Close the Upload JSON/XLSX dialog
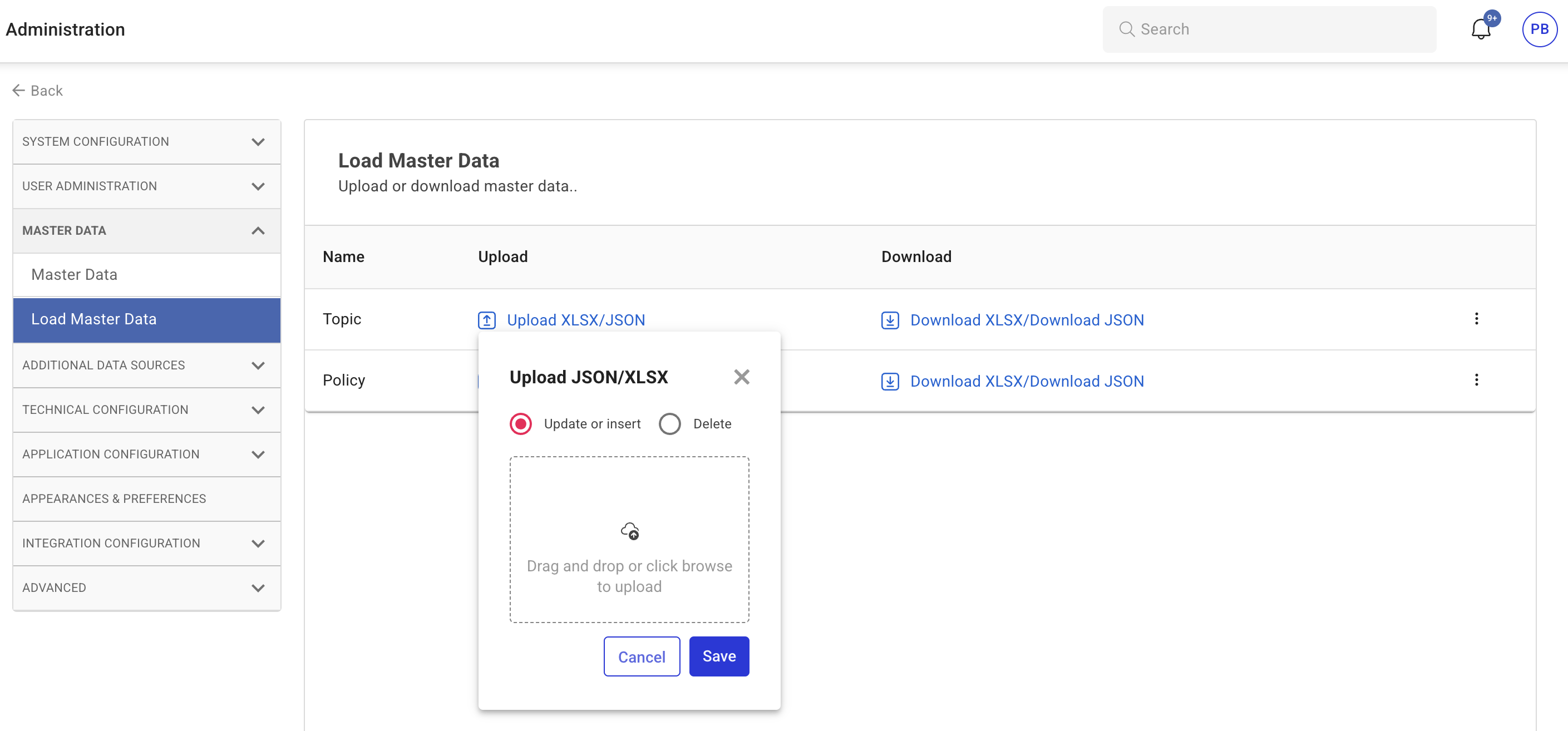The image size is (1568, 731). (x=741, y=377)
